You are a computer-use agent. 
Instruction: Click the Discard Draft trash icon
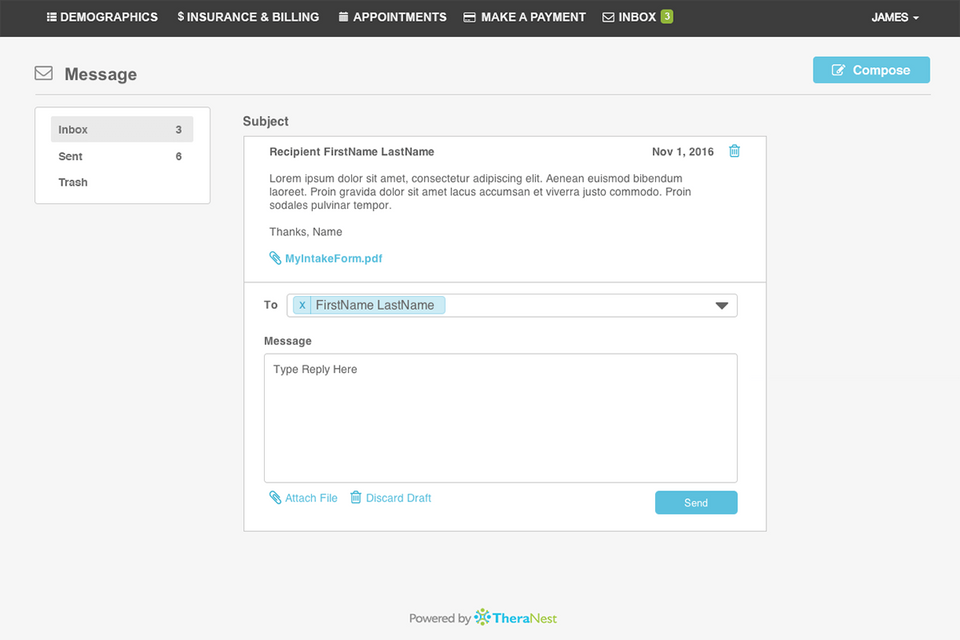[x=355, y=498]
